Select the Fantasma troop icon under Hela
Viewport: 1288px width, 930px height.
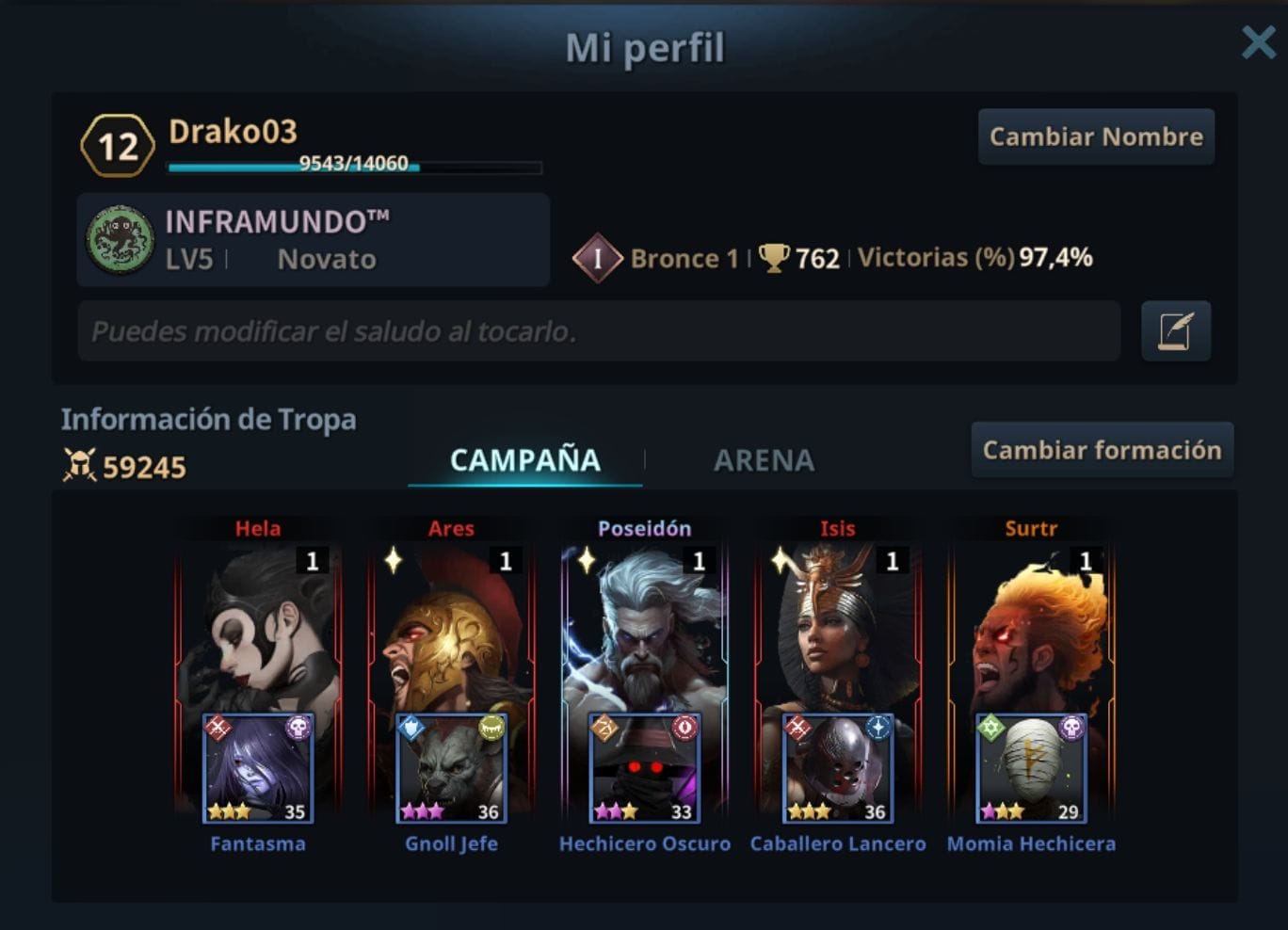click(258, 768)
